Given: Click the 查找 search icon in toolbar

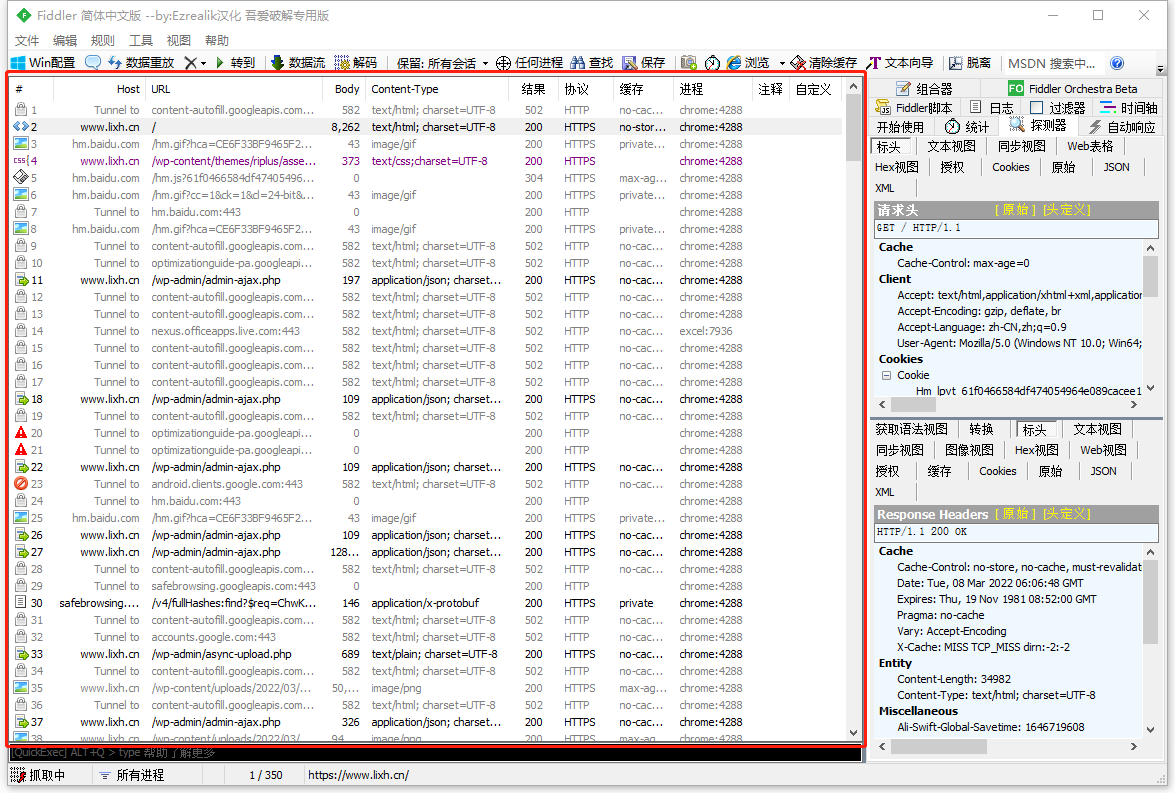Looking at the screenshot, I should (x=592, y=62).
